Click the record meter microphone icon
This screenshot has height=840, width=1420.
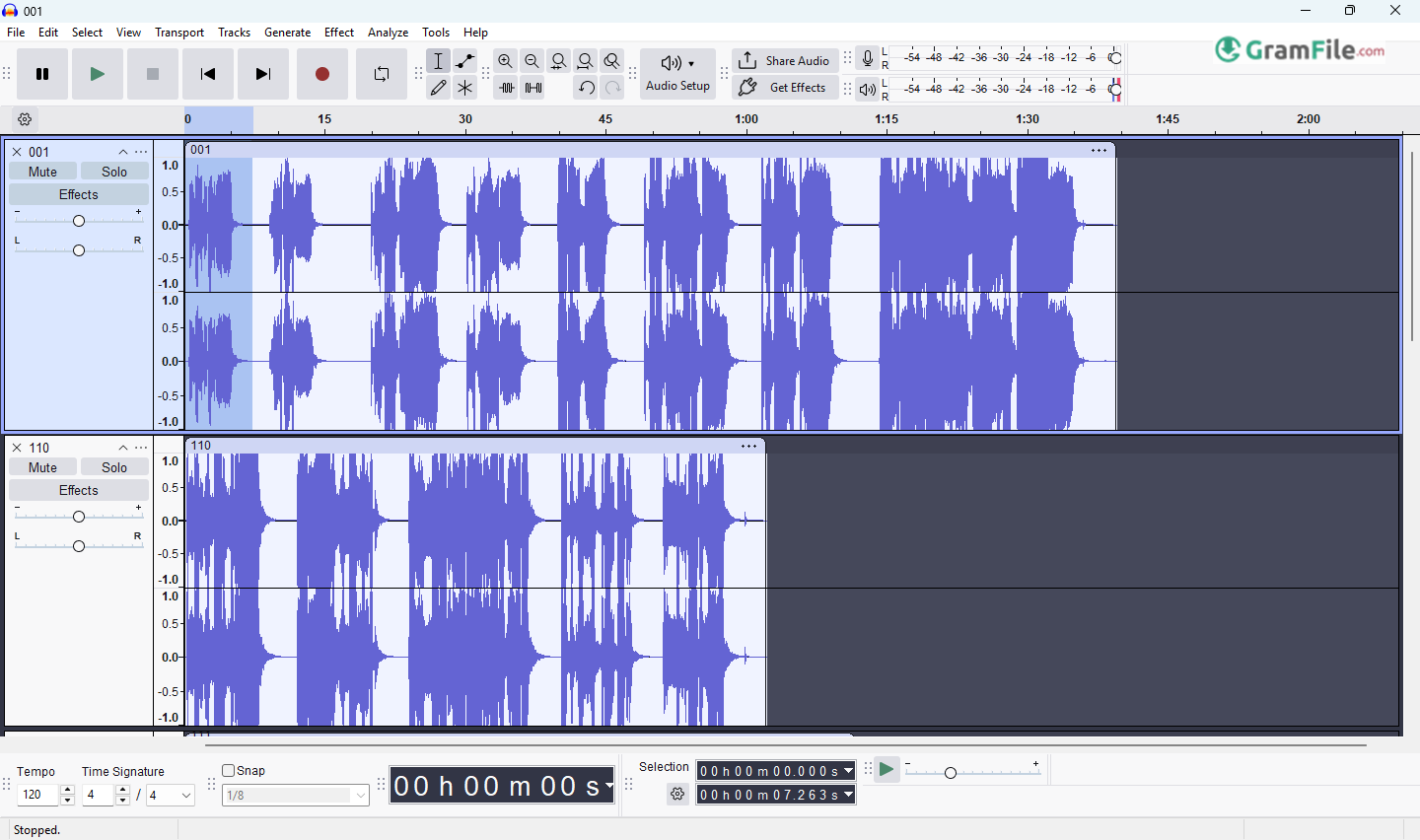click(x=868, y=59)
